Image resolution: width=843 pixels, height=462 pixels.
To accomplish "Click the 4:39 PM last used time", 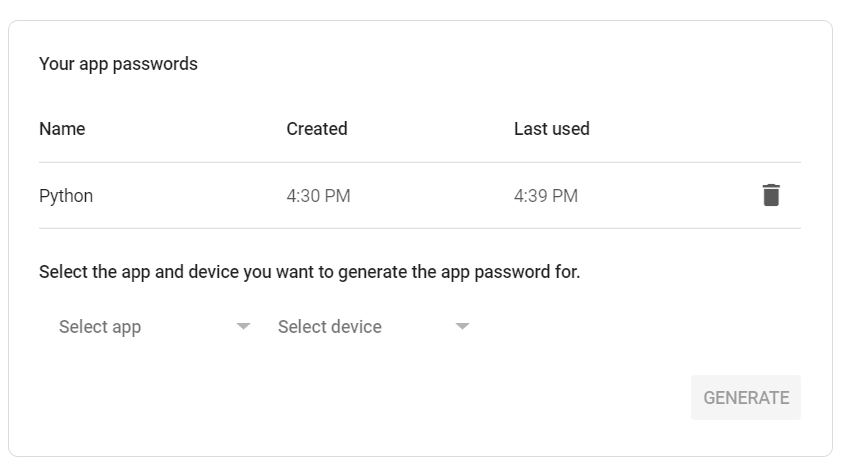I will coord(545,196).
